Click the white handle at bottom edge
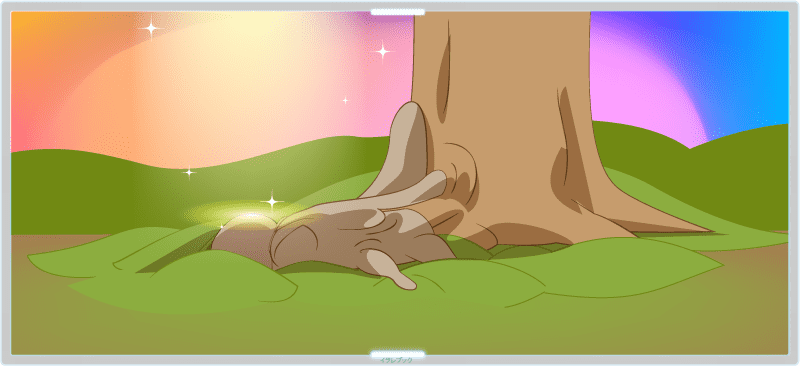Viewport: 800px width, 366px height. point(397,354)
